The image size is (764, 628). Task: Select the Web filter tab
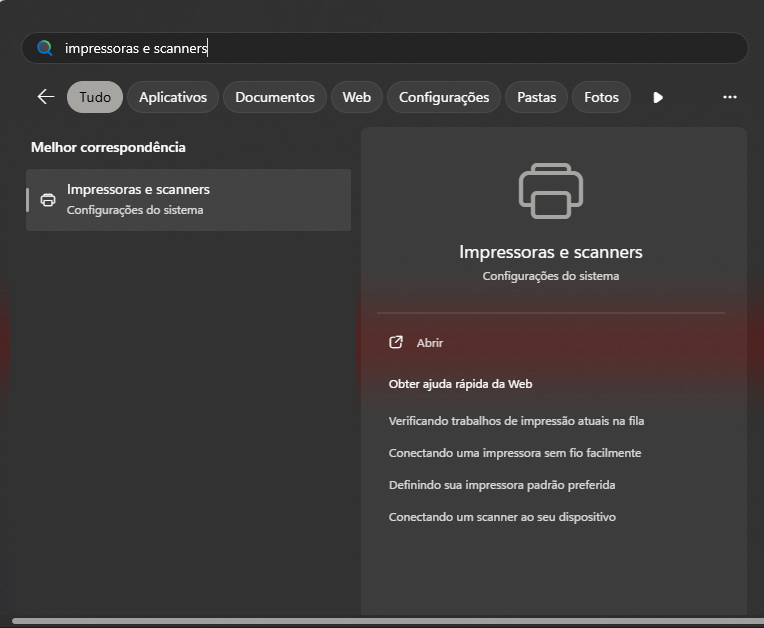[356, 97]
